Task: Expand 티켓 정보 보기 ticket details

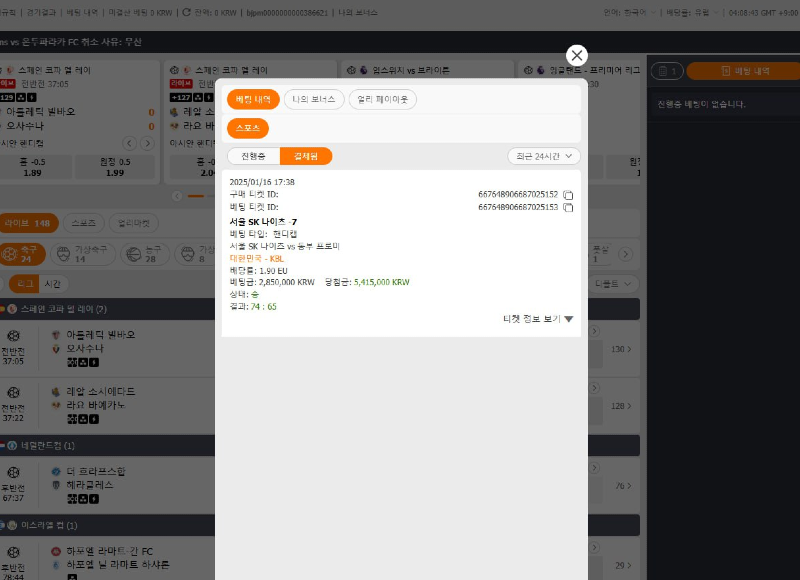Action: pyautogui.click(x=538, y=319)
